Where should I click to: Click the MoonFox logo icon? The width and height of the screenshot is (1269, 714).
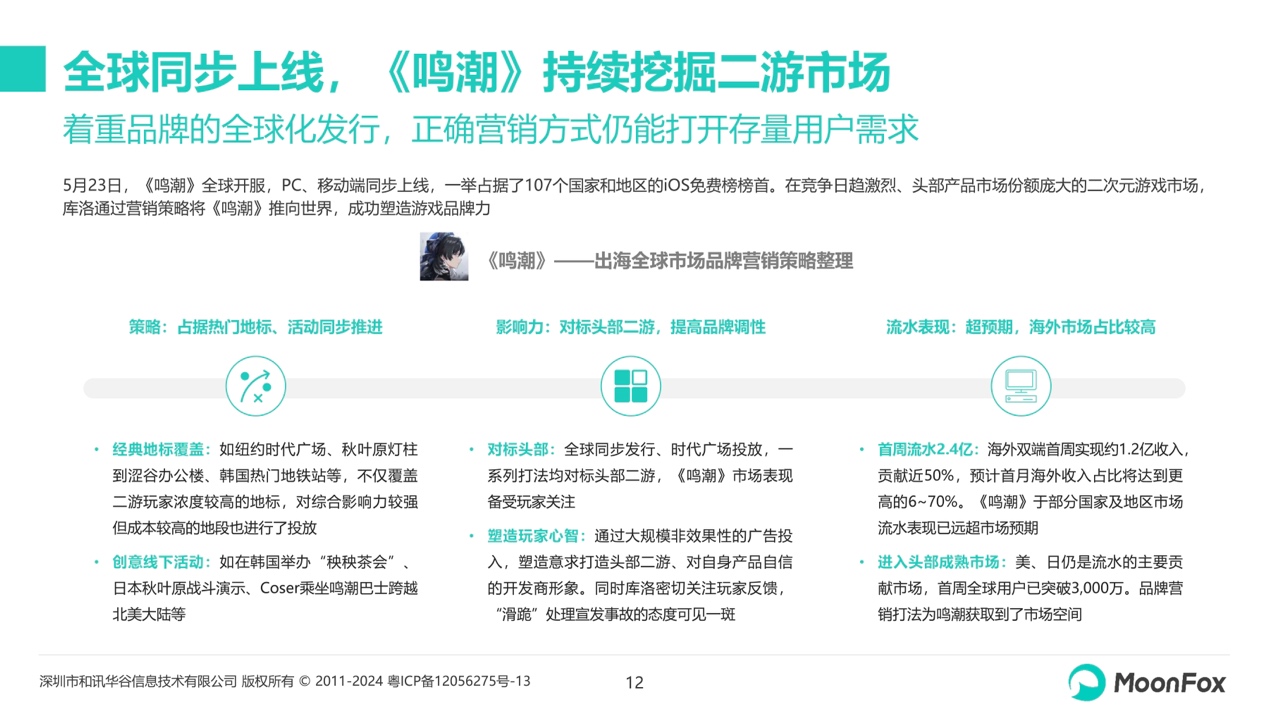(1087, 683)
